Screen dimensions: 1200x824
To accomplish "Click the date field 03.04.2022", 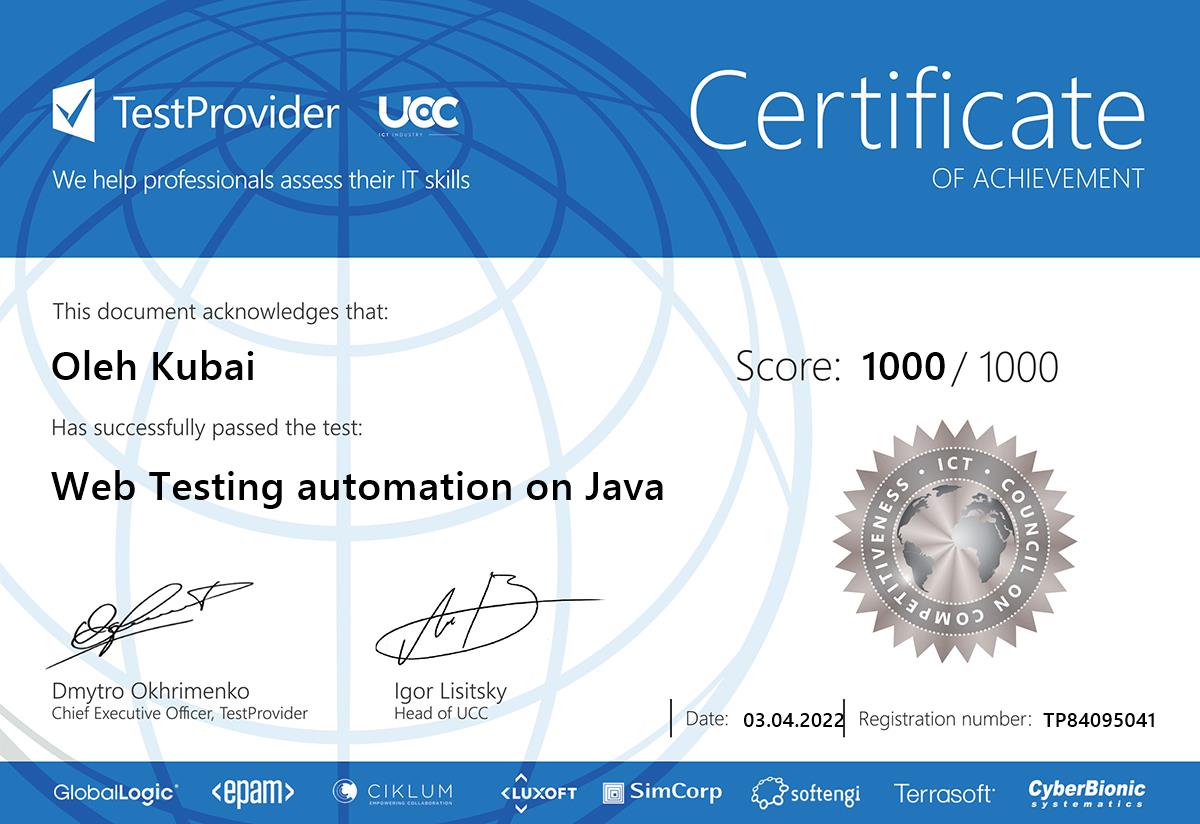I will (x=794, y=719).
